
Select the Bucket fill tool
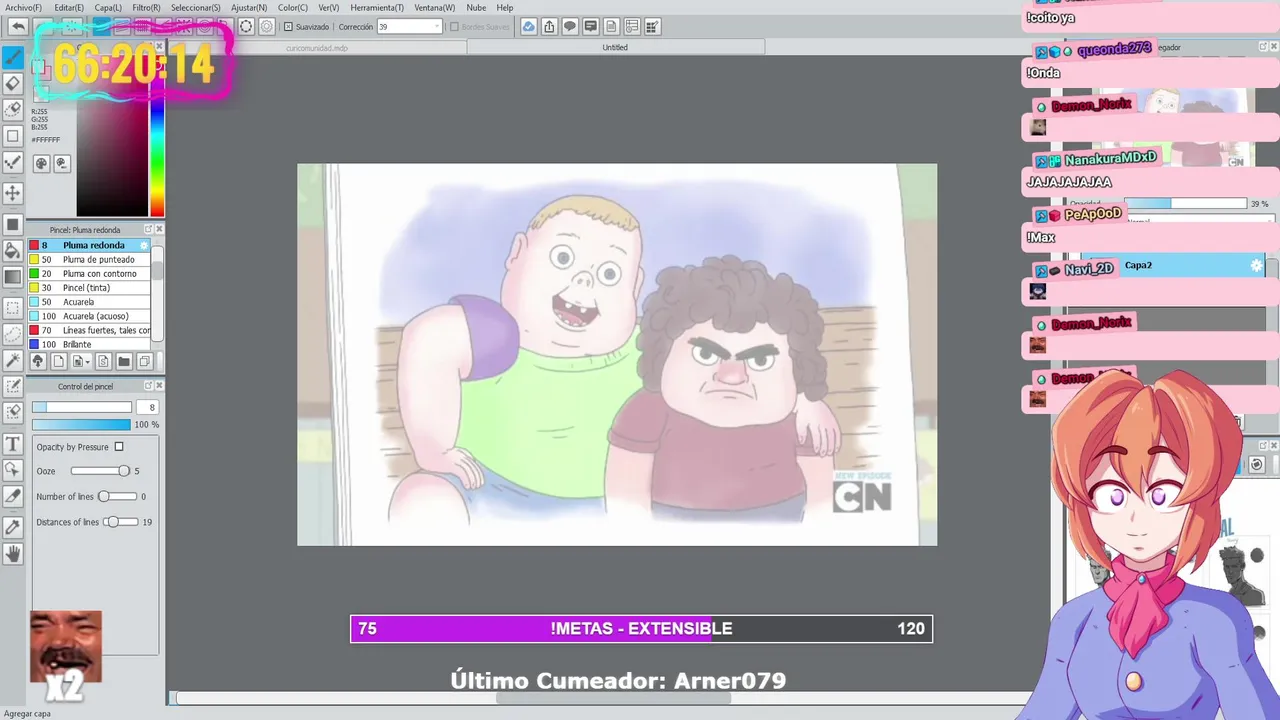13,250
